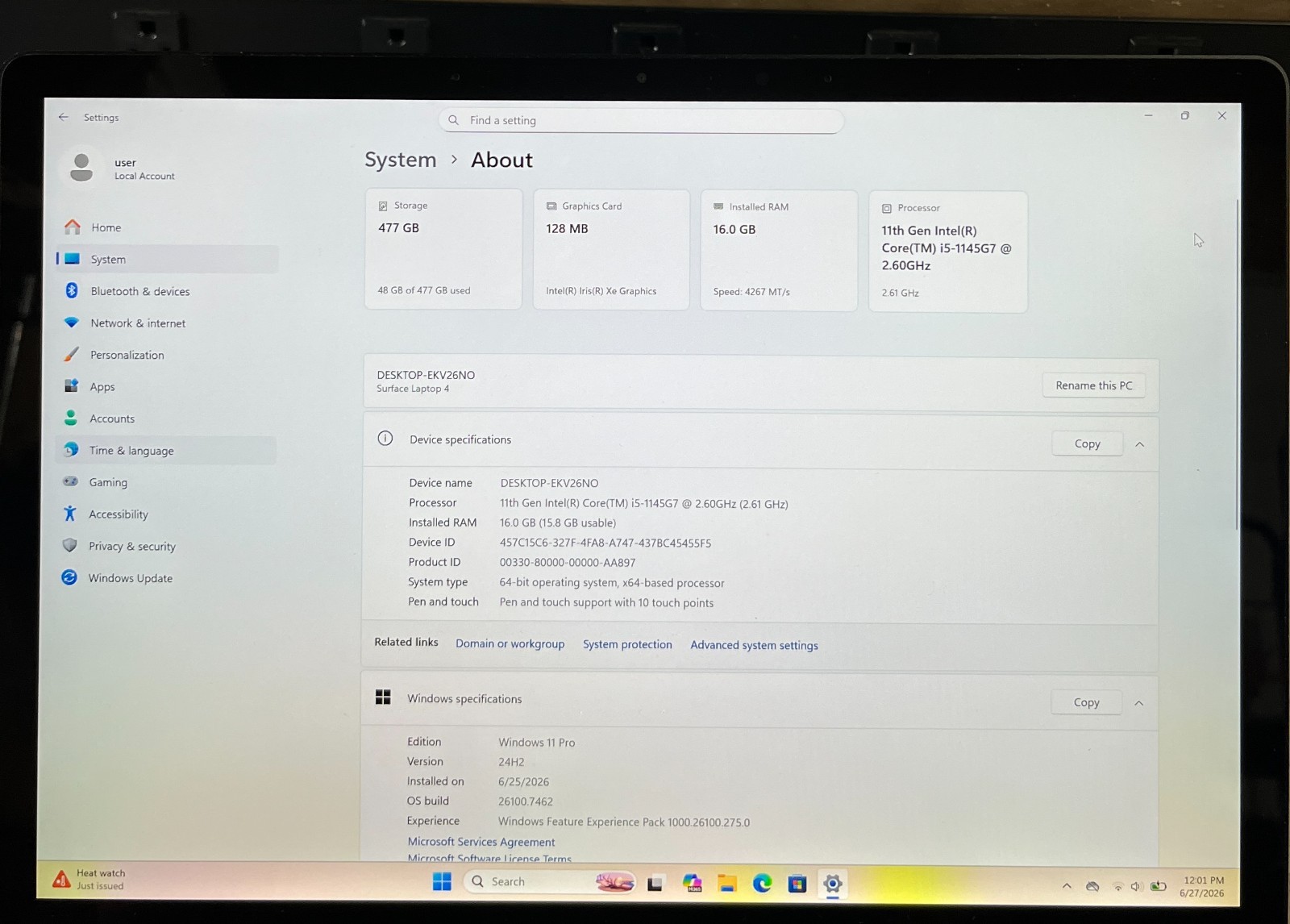Open the Storage 477 GB card
Viewport: 1290px width, 924px height.
[x=443, y=248]
